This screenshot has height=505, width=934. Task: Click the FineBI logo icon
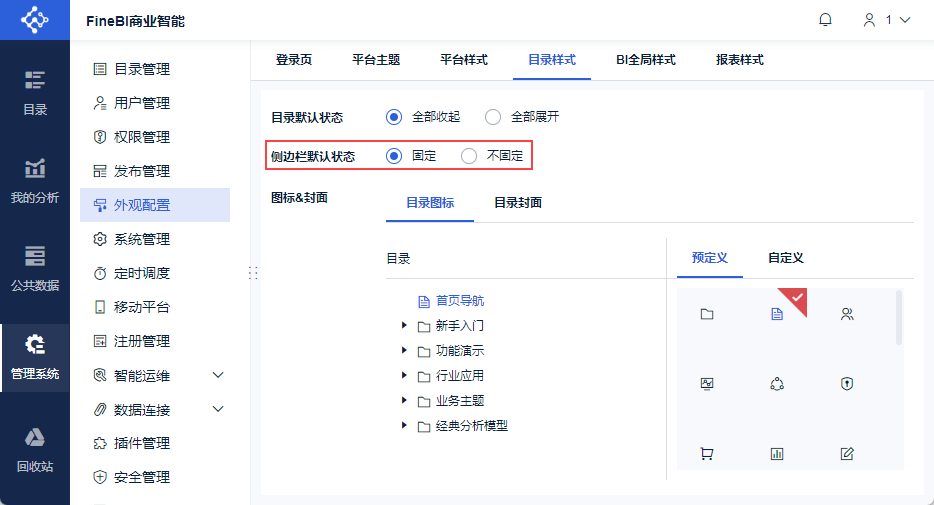[x=35, y=20]
